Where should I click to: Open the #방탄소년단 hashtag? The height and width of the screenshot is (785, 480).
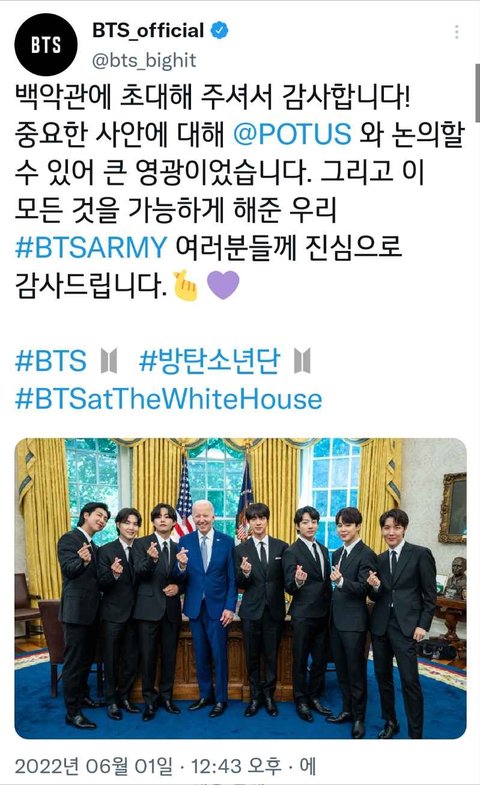click(209, 360)
